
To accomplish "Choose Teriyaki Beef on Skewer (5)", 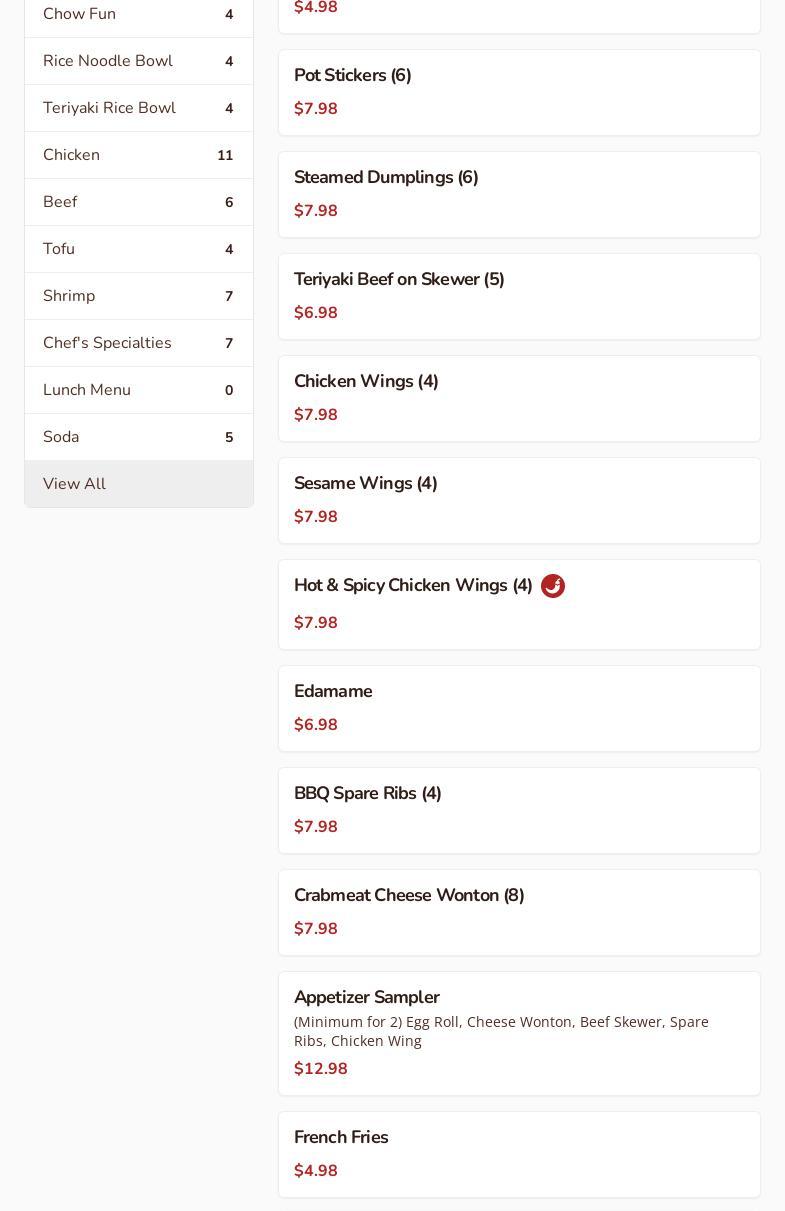I will coord(519,296).
